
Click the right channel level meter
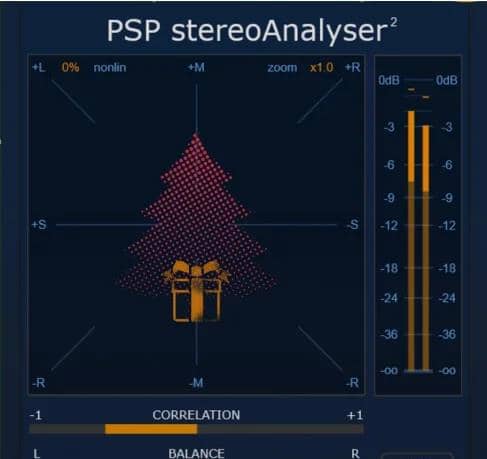coord(426,248)
